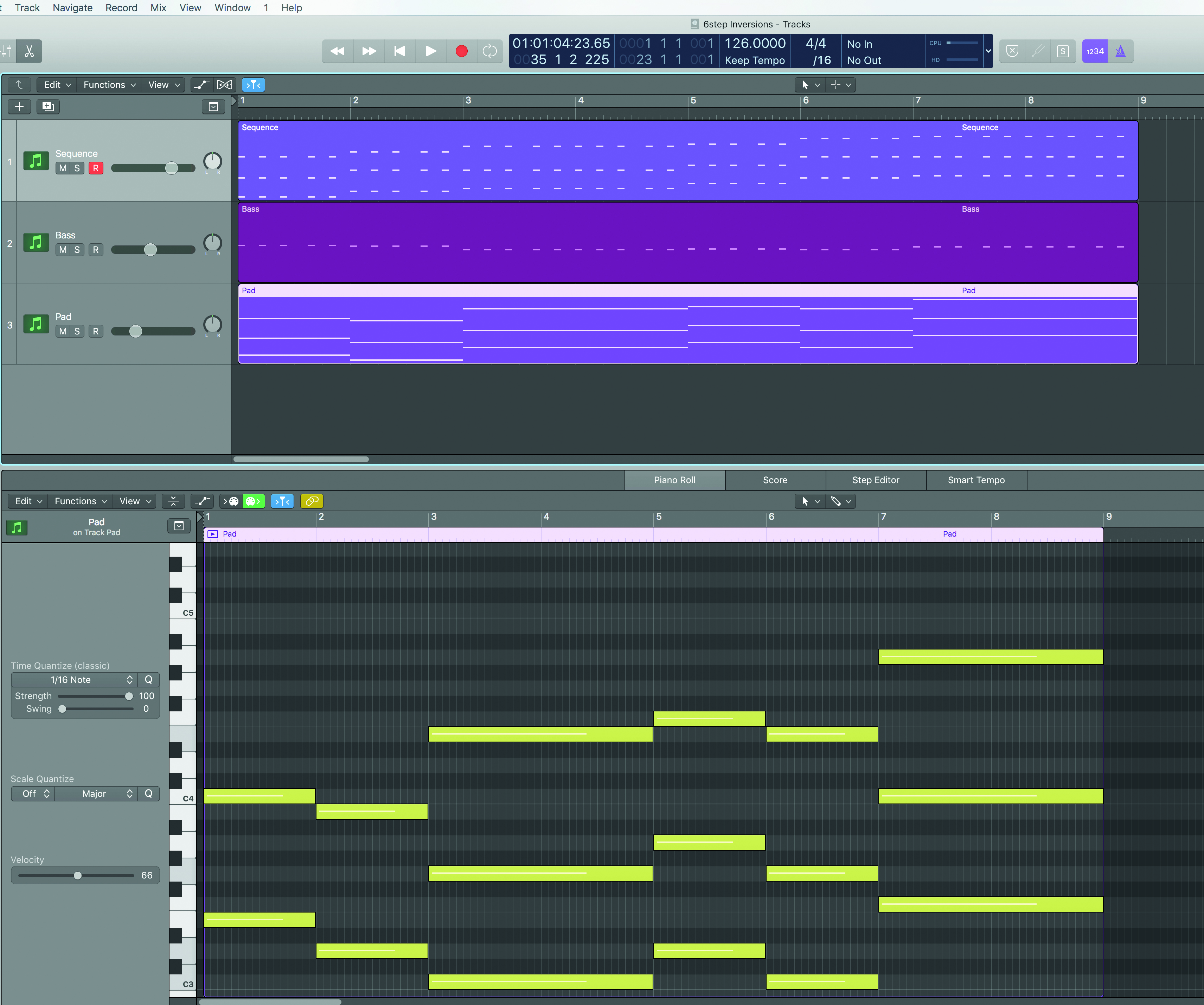Toggle the Metronome click button
This screenshot has width=1204, height=1005.
tap(1120, 51)
